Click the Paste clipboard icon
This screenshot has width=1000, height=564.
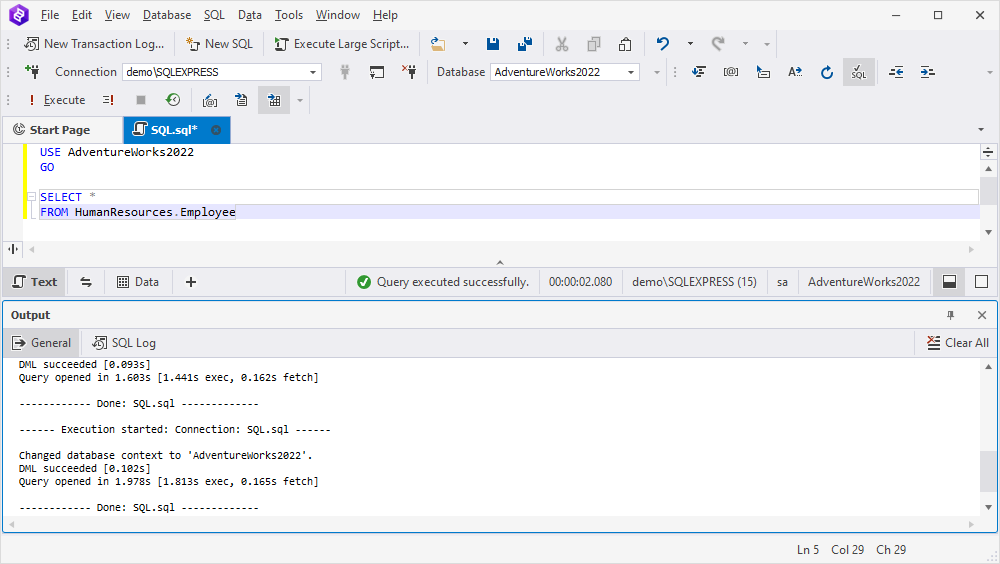[x=625, y=44]
